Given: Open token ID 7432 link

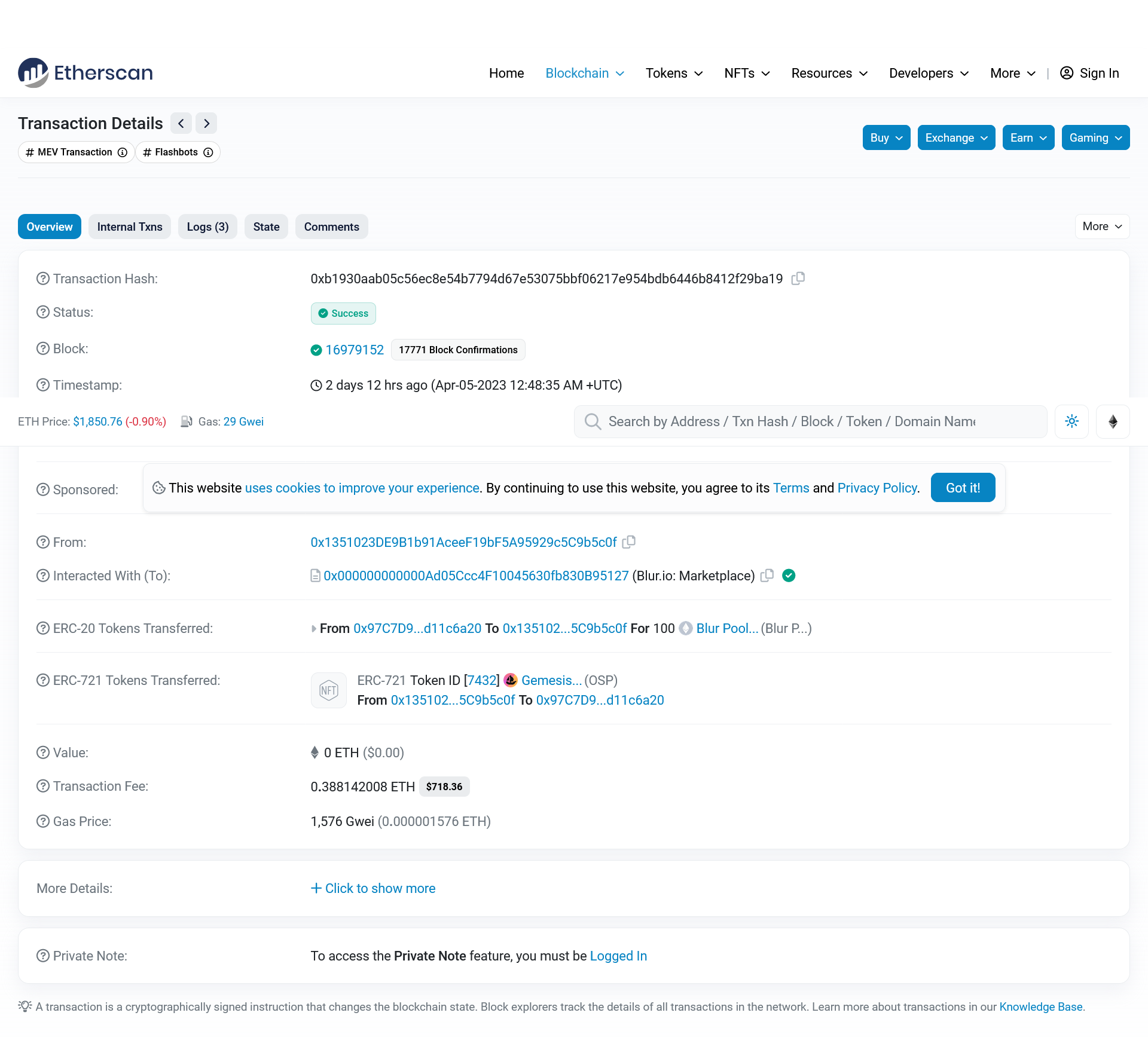Looking at the screenshot, I should [x=481, y=680].
